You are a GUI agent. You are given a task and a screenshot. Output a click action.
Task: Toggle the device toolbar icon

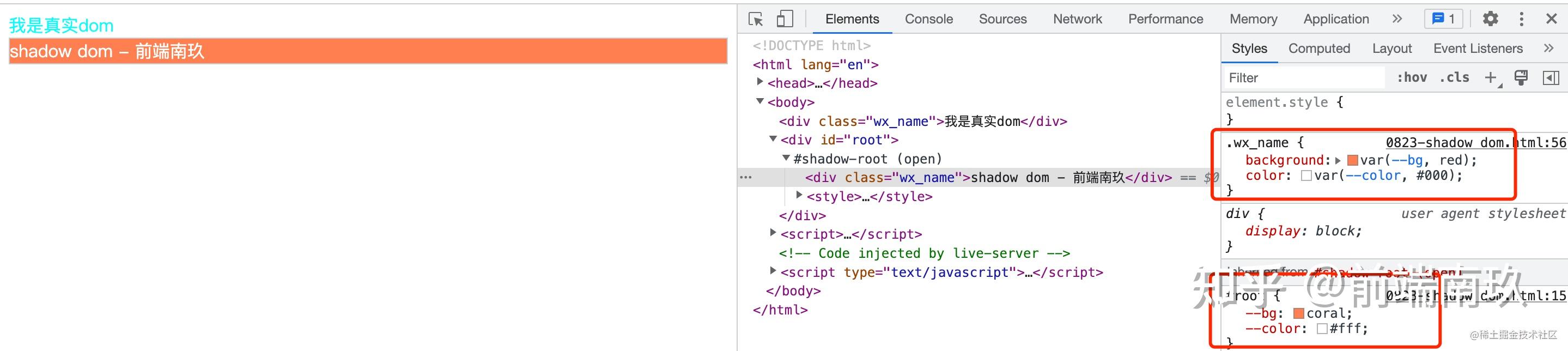pos(785,19)
